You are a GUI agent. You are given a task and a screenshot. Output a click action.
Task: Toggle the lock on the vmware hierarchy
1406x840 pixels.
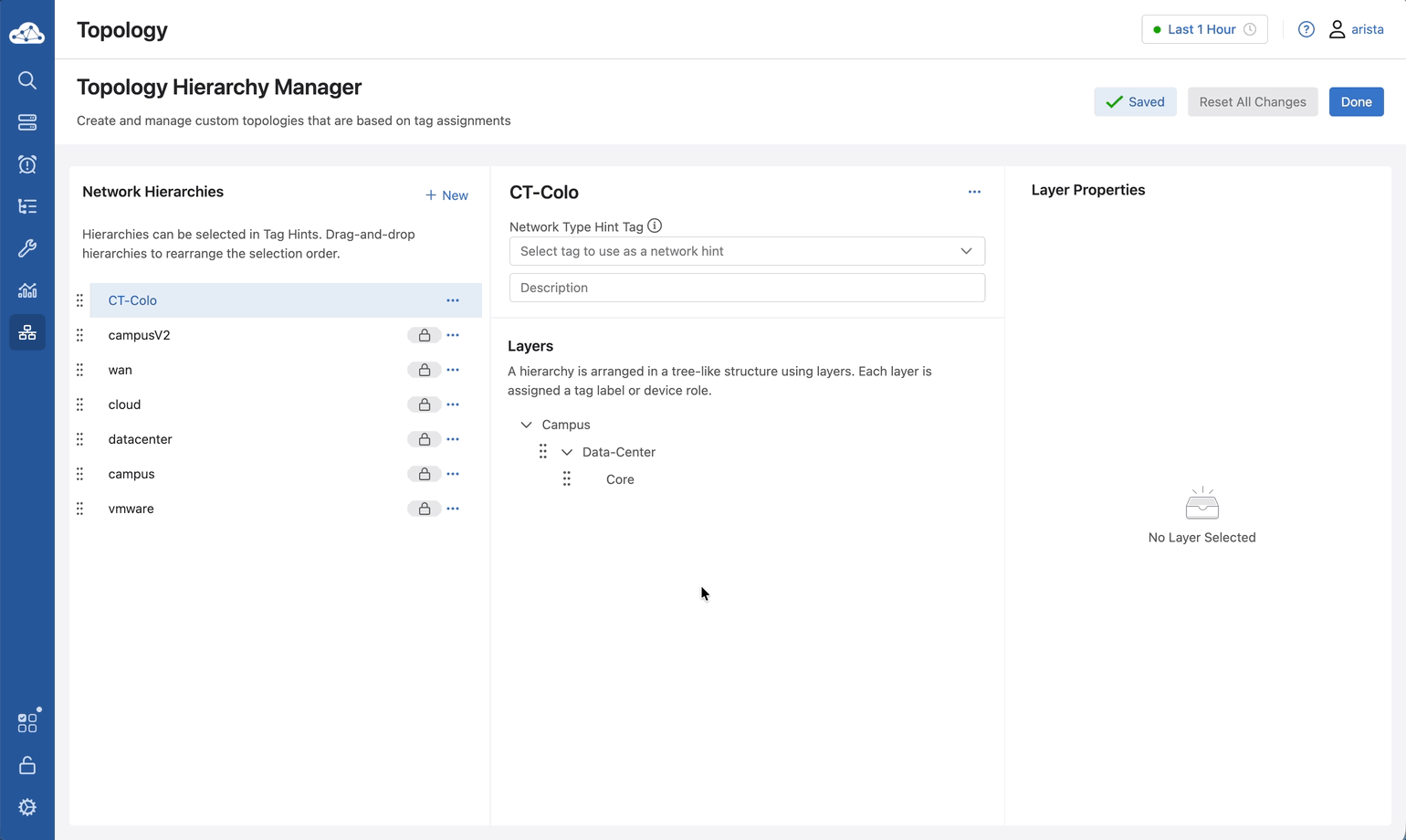tap(424, 509)
